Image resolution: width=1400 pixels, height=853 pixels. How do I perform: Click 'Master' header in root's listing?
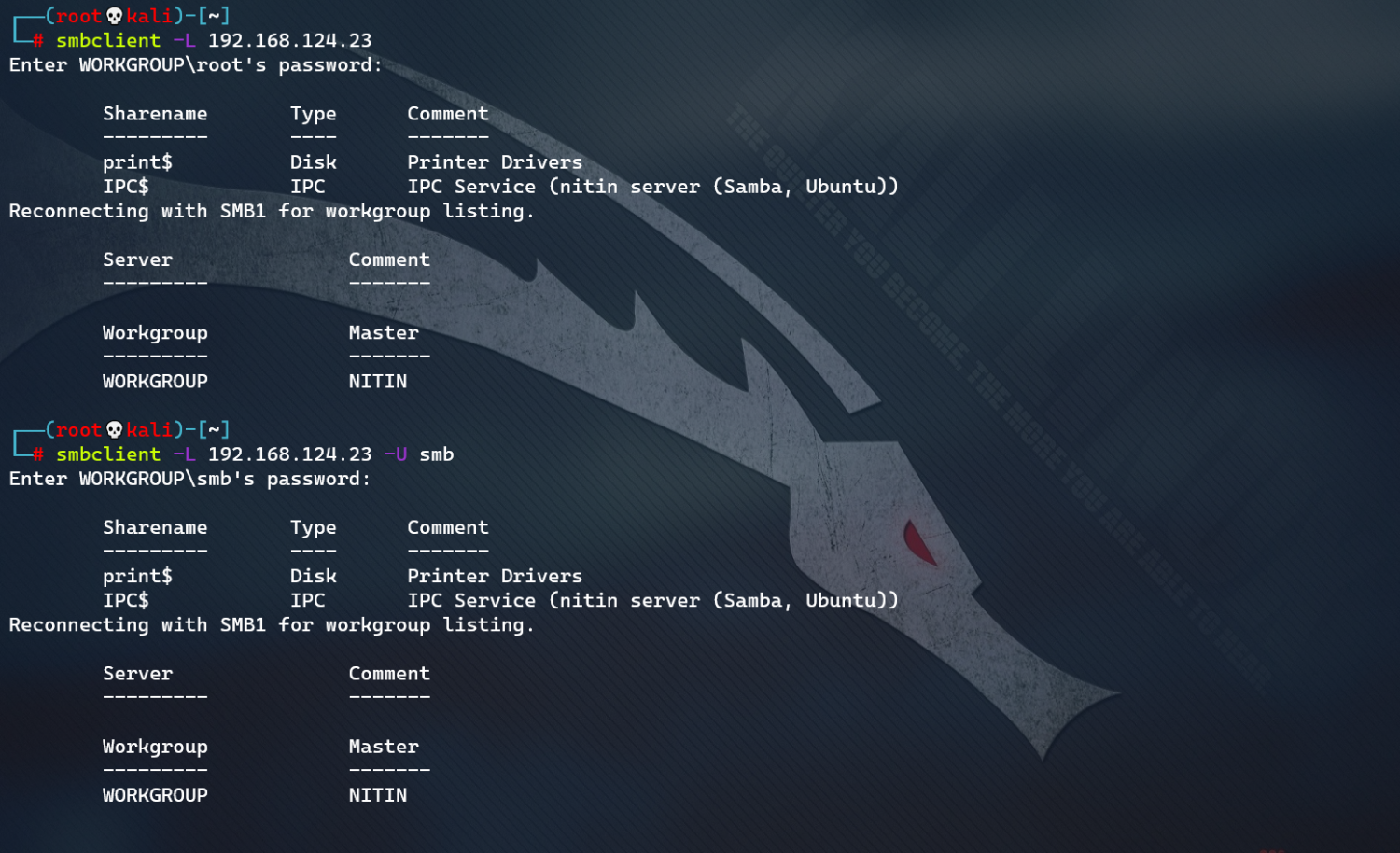(384, 333)
